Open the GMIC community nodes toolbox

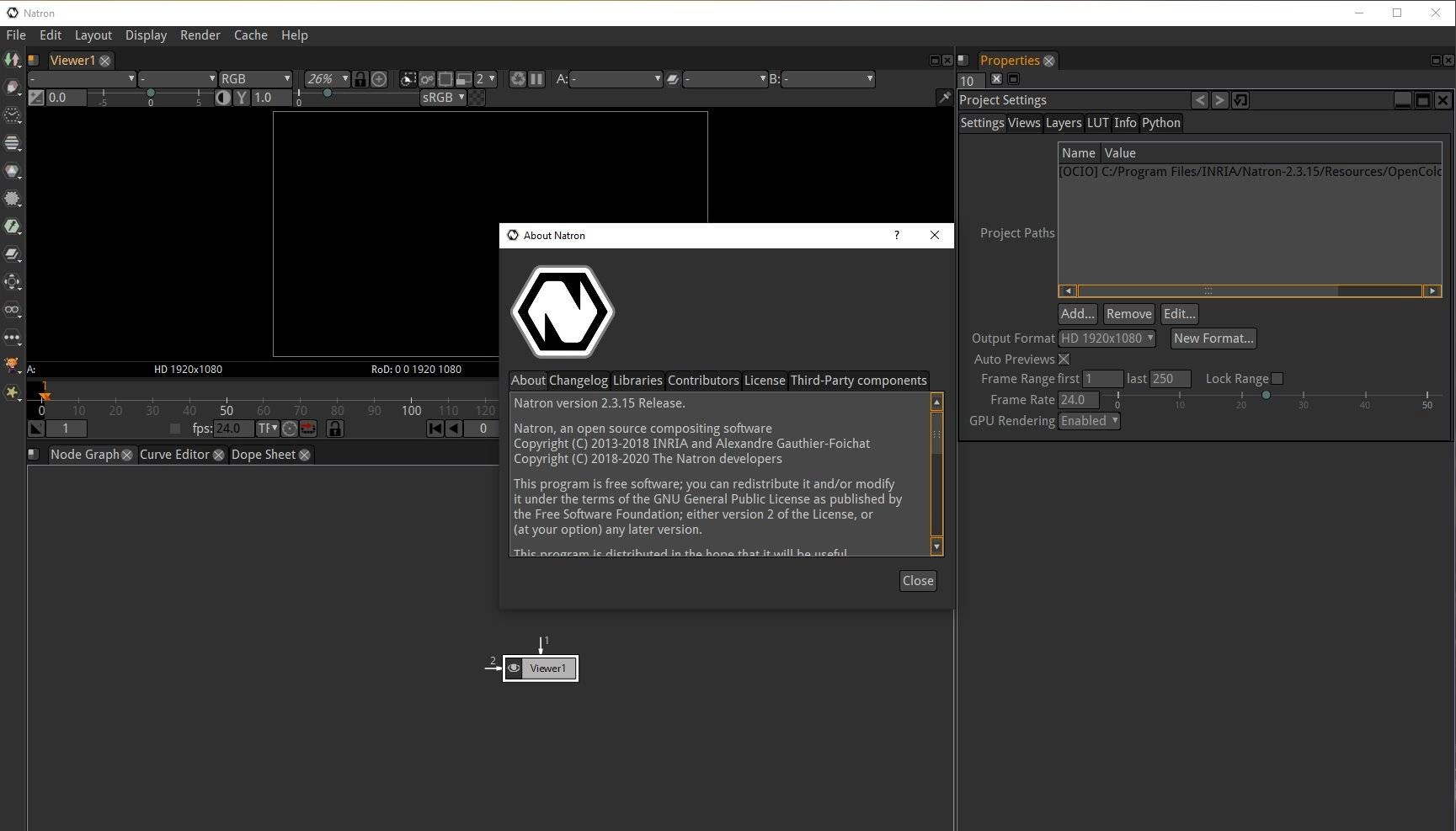click(12, 365)
